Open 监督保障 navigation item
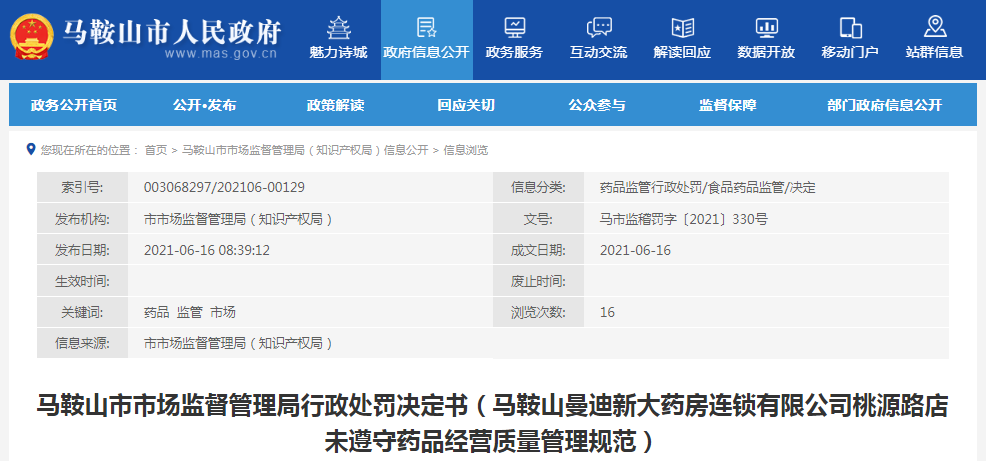This screenshot has width=986, height=461. pos(727,105)
